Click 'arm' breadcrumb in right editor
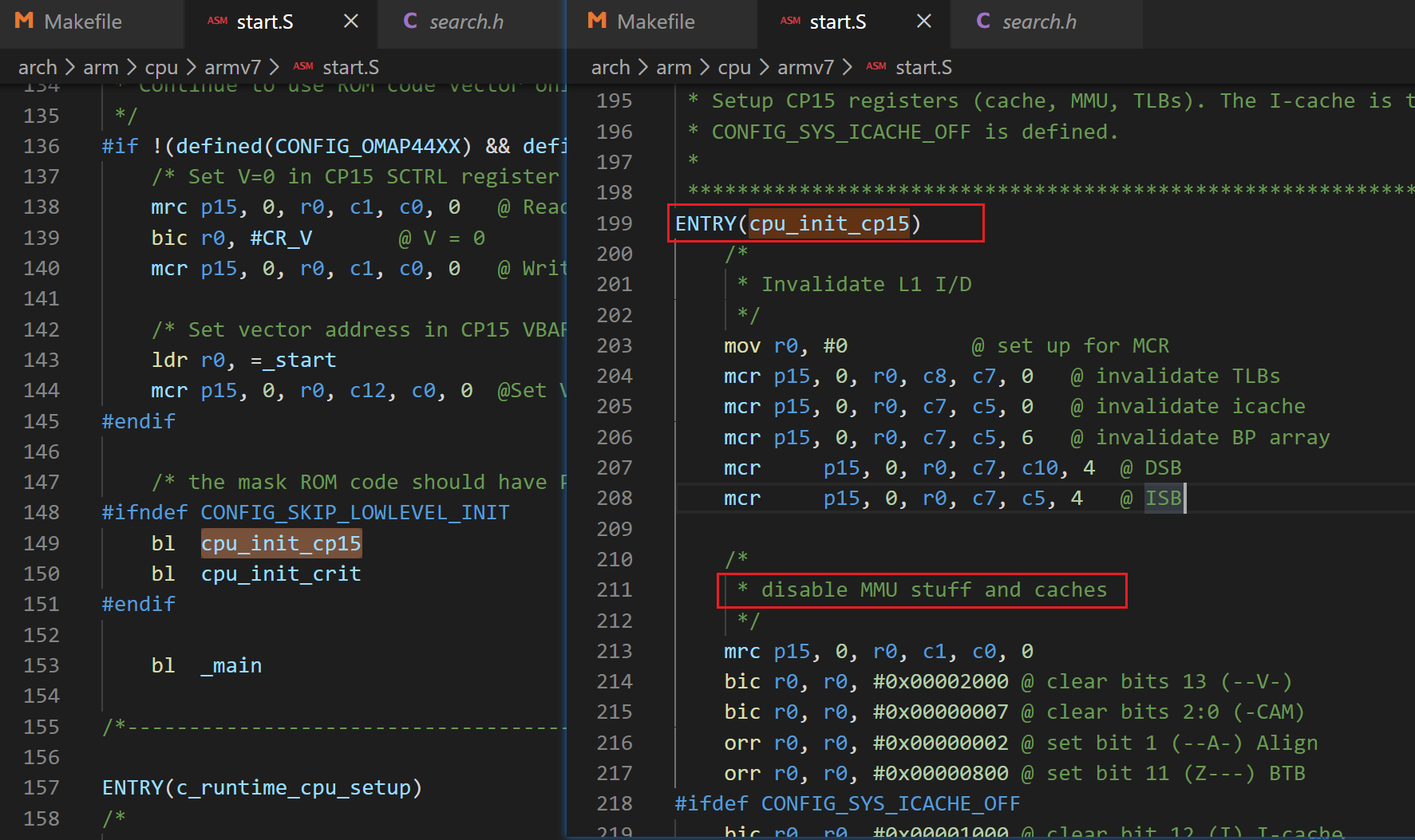Screen dimensions: 1415x840 click(674, 68)
